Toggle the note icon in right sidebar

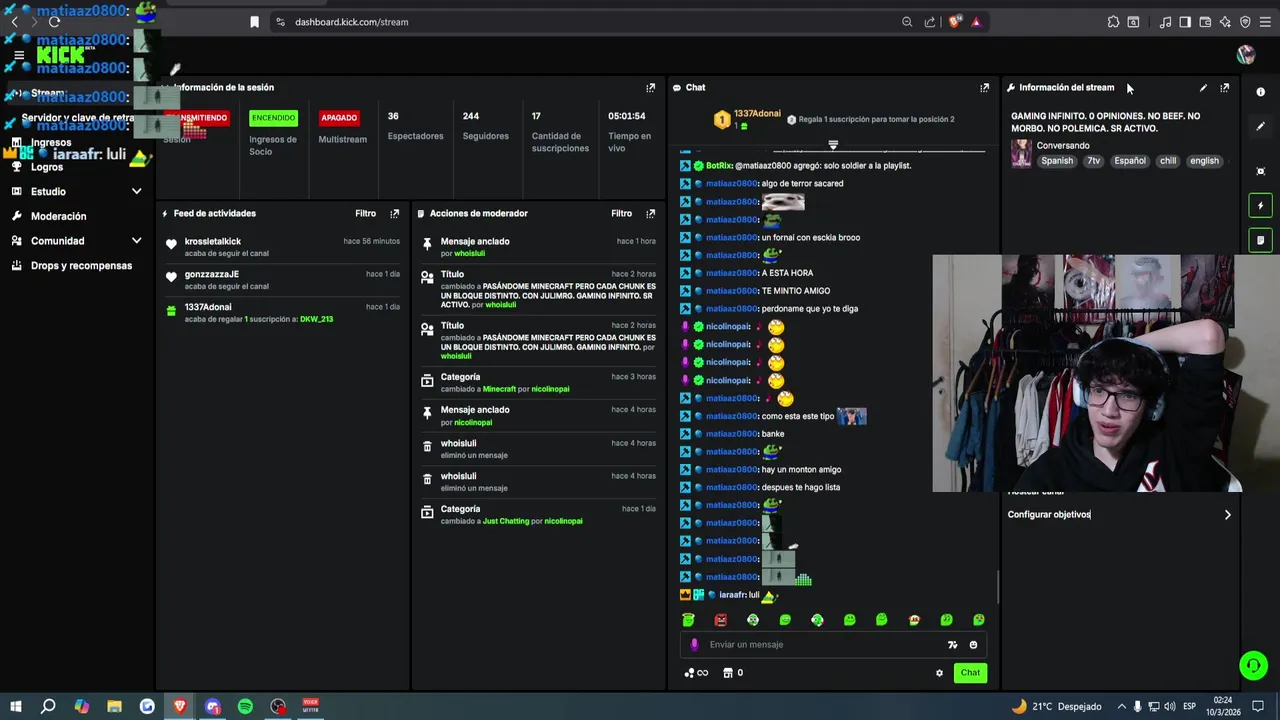(x=1260, y=240)
